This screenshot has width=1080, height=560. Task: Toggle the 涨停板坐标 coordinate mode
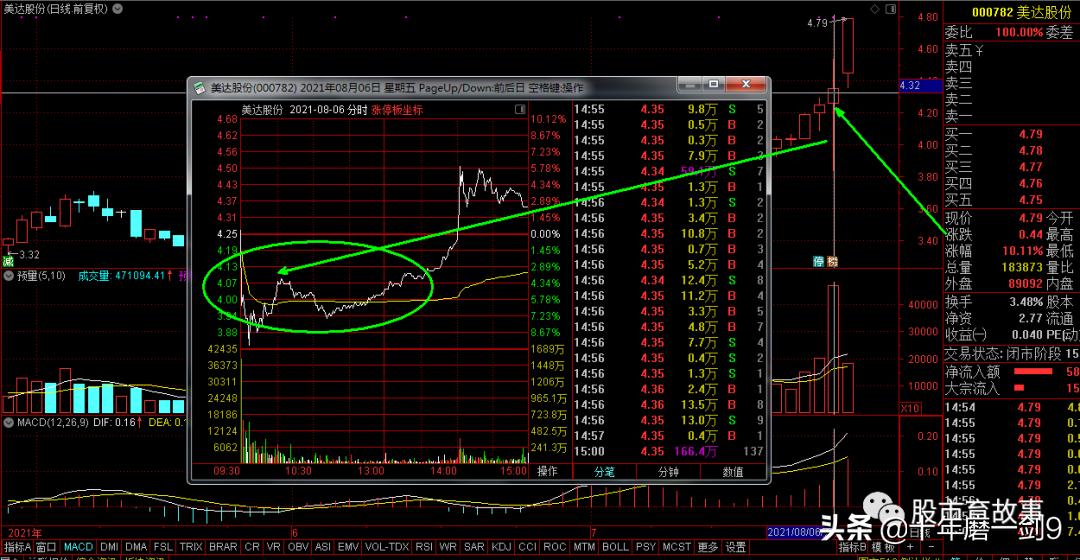point(397,110)
